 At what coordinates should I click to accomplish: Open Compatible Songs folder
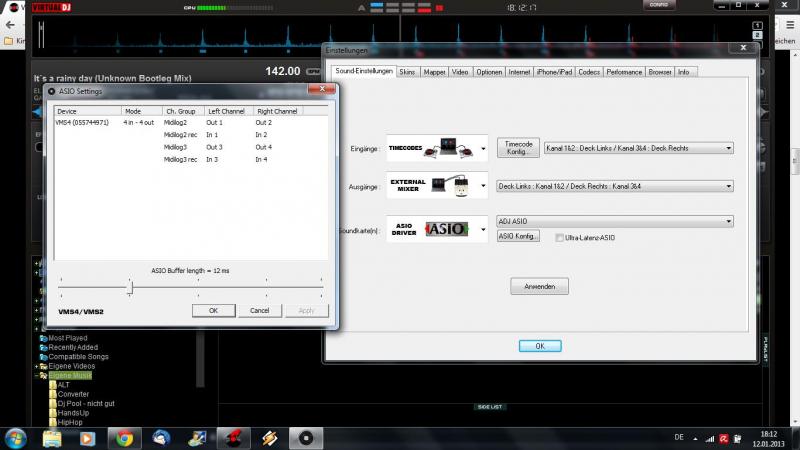click(x=79, y=357)
